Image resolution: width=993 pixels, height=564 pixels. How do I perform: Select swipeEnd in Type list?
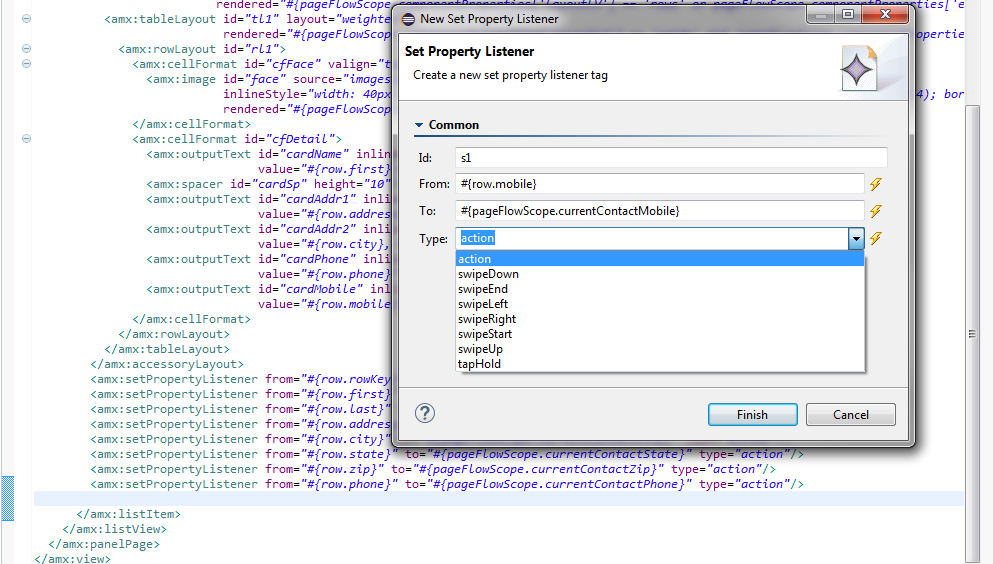(x=660, y=289)
